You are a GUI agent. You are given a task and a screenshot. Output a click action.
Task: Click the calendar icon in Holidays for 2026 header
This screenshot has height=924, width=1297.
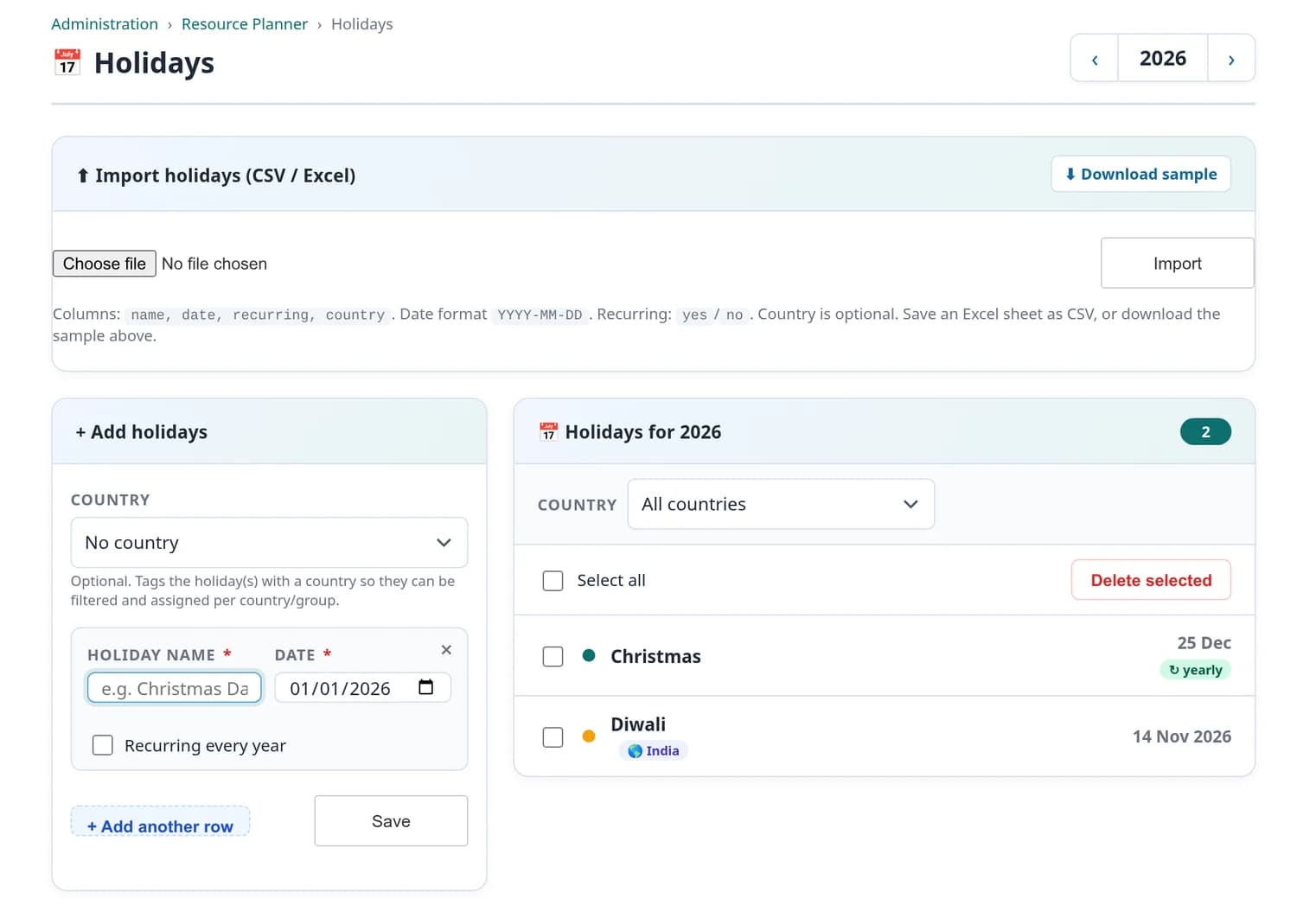[x=548, y=431]
